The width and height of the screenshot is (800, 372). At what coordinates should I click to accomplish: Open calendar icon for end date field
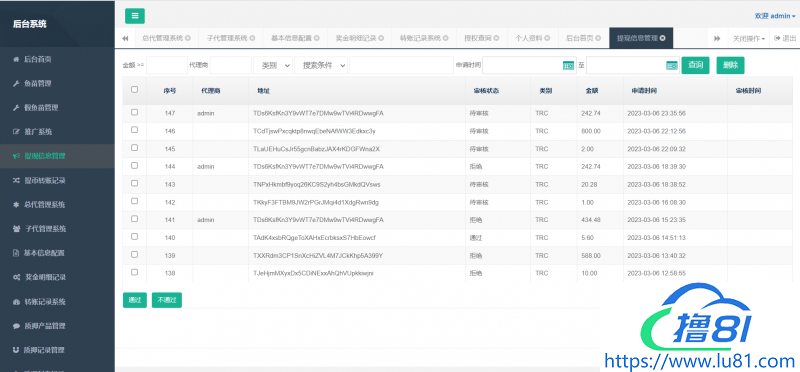tap(672, 65)
